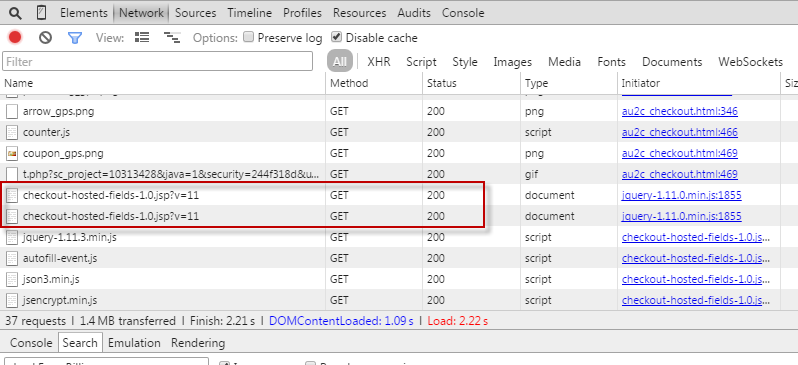The image size is (798, 365).
Task: Open the Resources tab
Action: [x=359, y=13]
